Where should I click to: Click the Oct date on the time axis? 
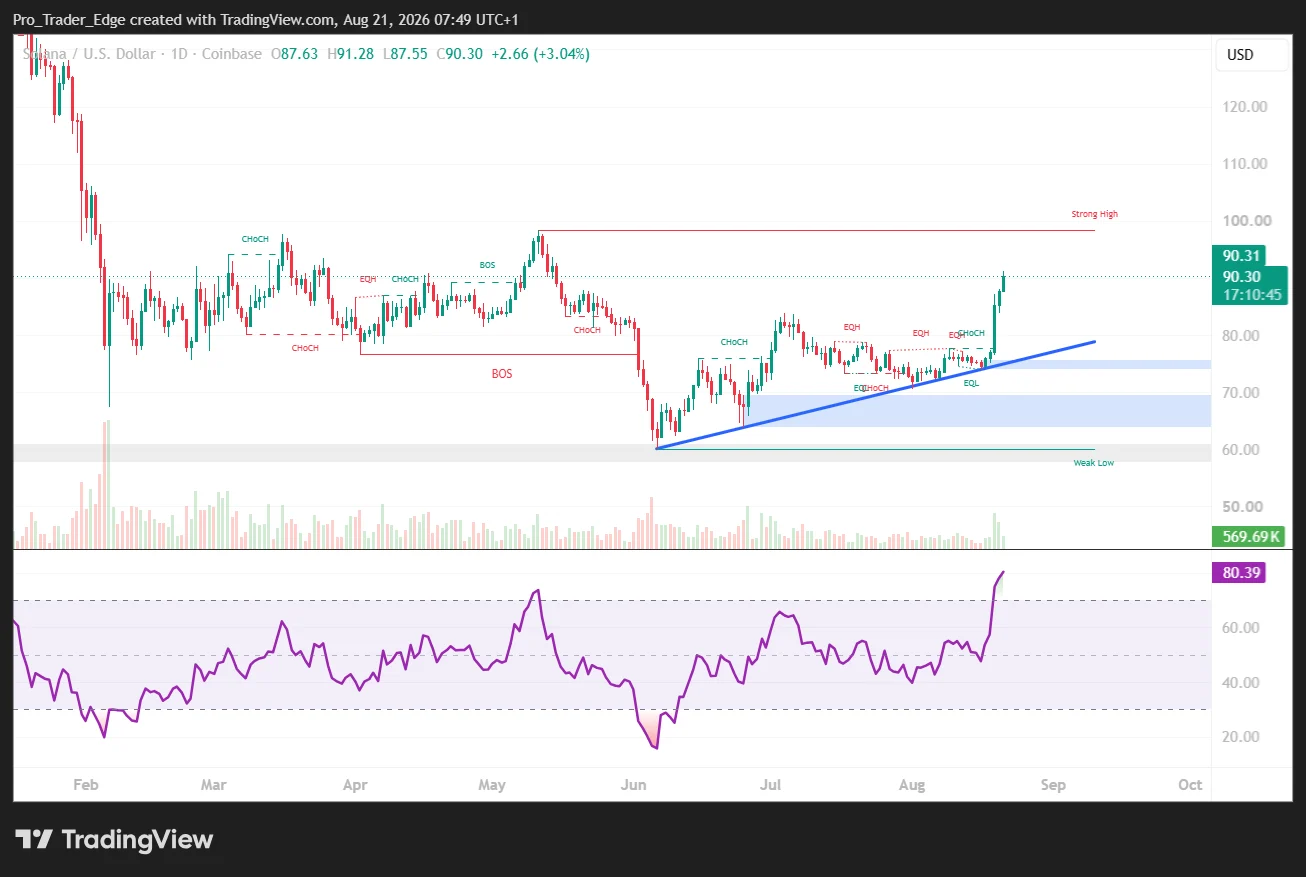1190,785
